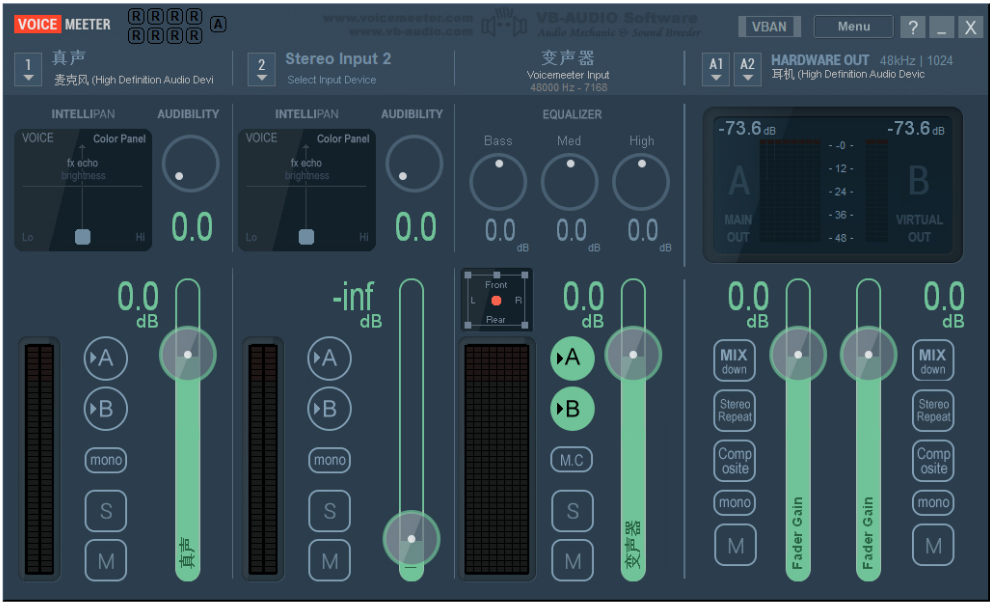The image size is (990, 603).
Task: Toggle MIX down on bus A
Action: pyautogui.click(x=734, y=361)
